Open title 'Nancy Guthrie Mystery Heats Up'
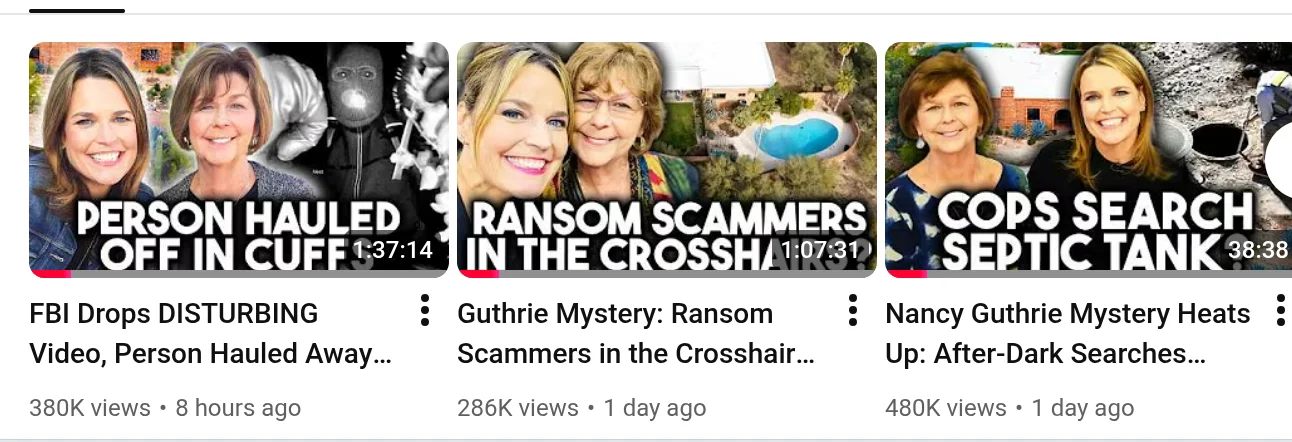The width and height of the screenshot is (1292, 442). point(1067,334)
